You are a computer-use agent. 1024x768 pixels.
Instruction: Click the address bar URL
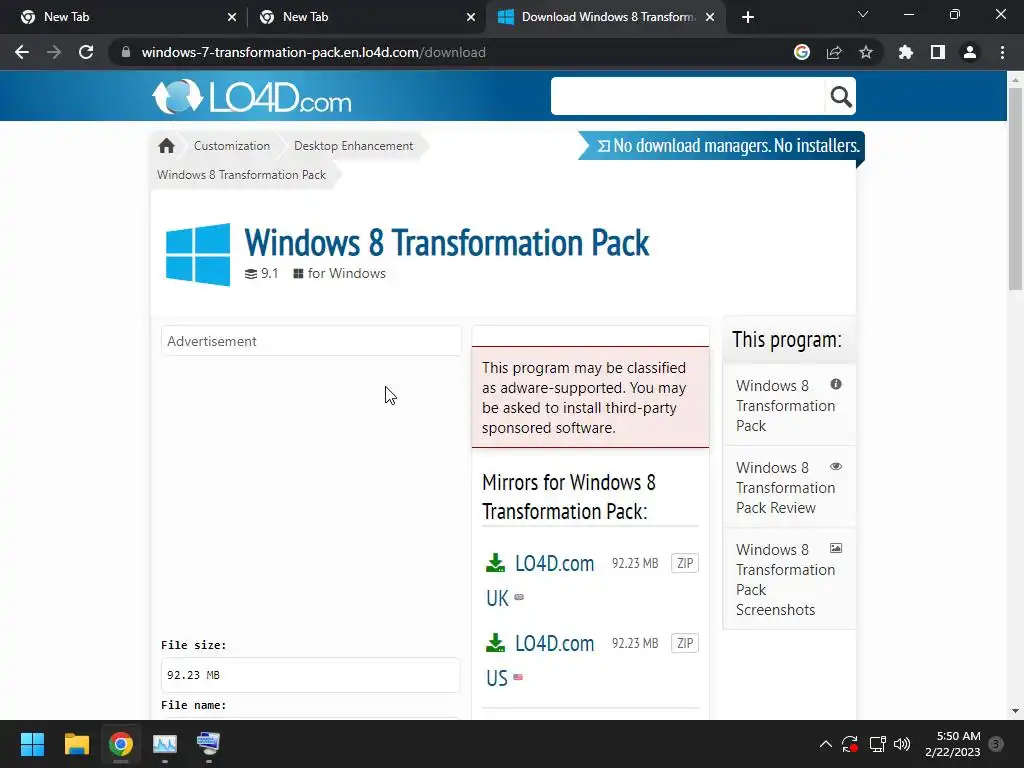313,52
